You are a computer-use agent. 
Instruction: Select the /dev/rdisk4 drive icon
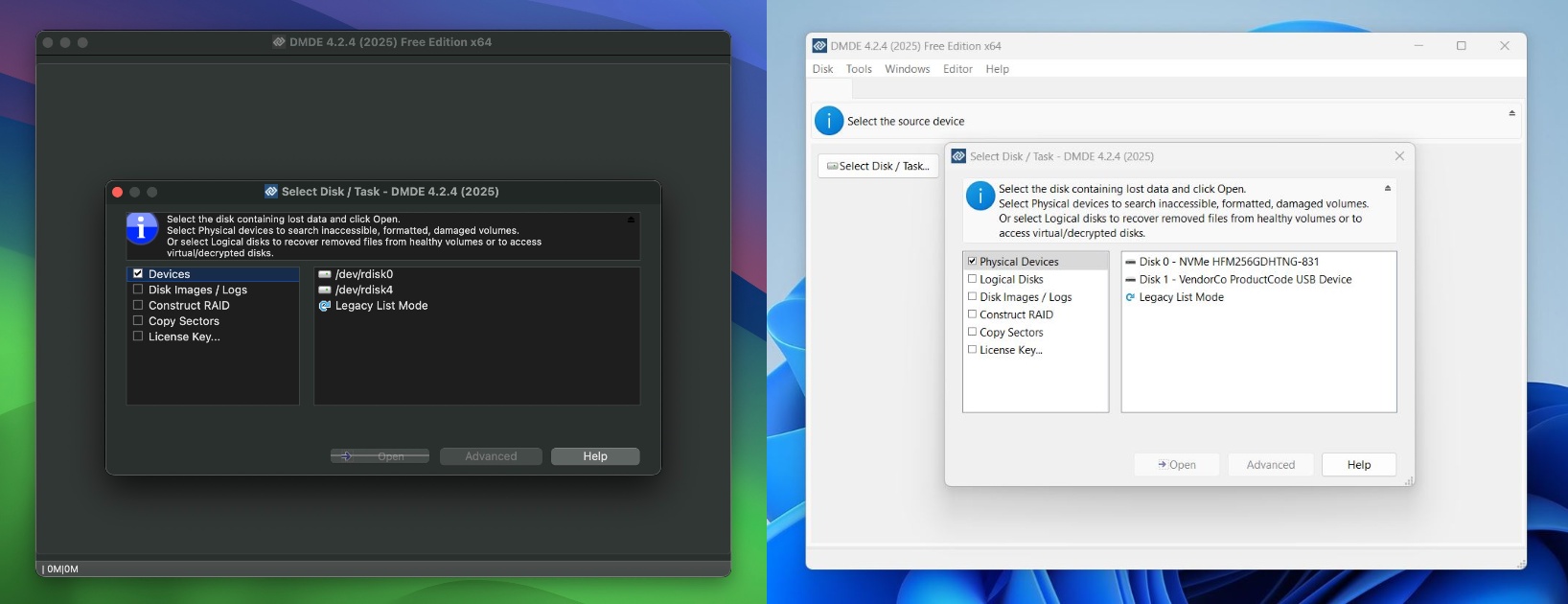point(325,290)
